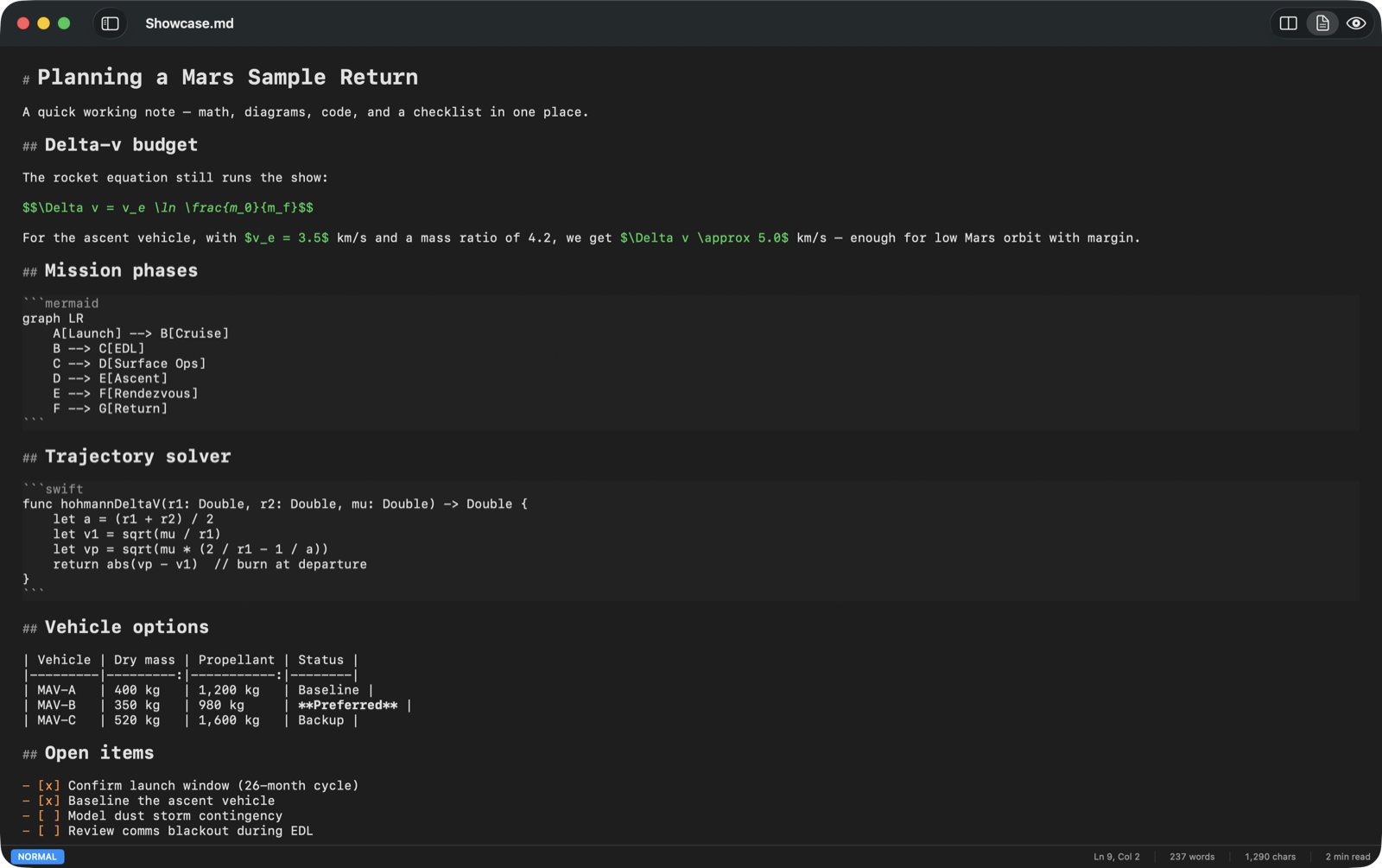Image resolution: width=1382 pixels, height=868 pixels.
Task: Click the '237 words' status entry
Action: (1192, 857)
